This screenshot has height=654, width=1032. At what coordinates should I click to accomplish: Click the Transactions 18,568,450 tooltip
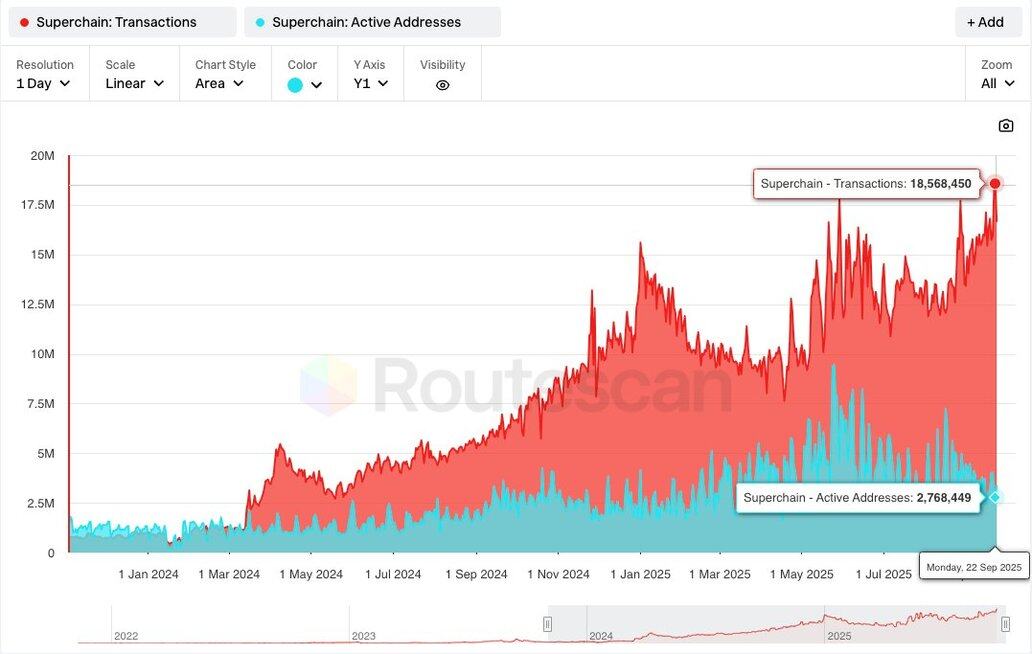(866, 184)
